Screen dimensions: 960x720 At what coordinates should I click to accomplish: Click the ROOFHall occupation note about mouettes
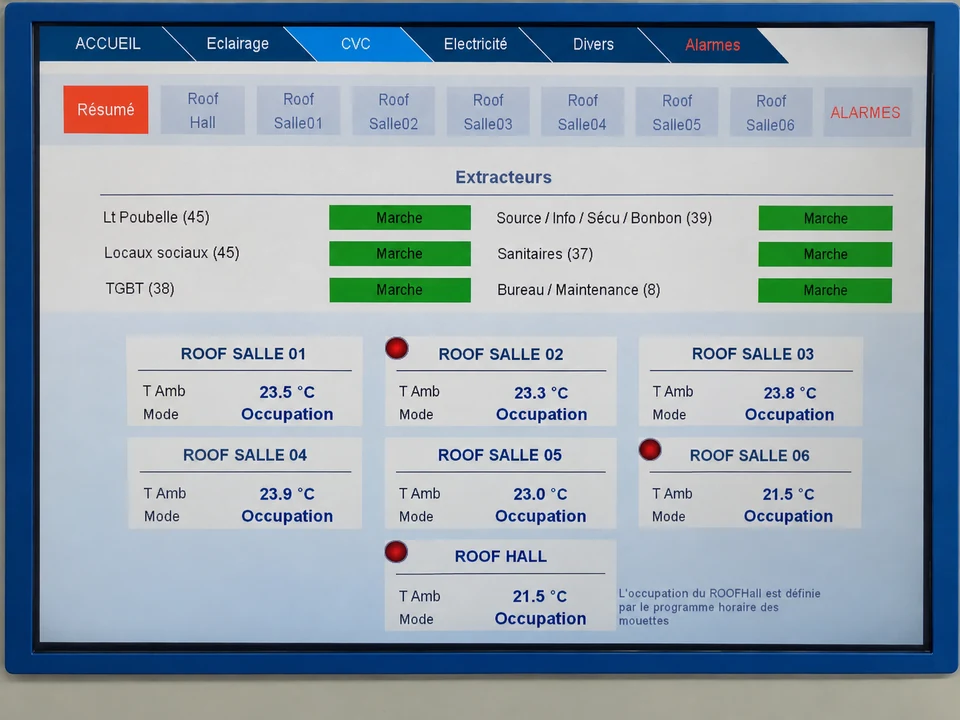point(719,607)
